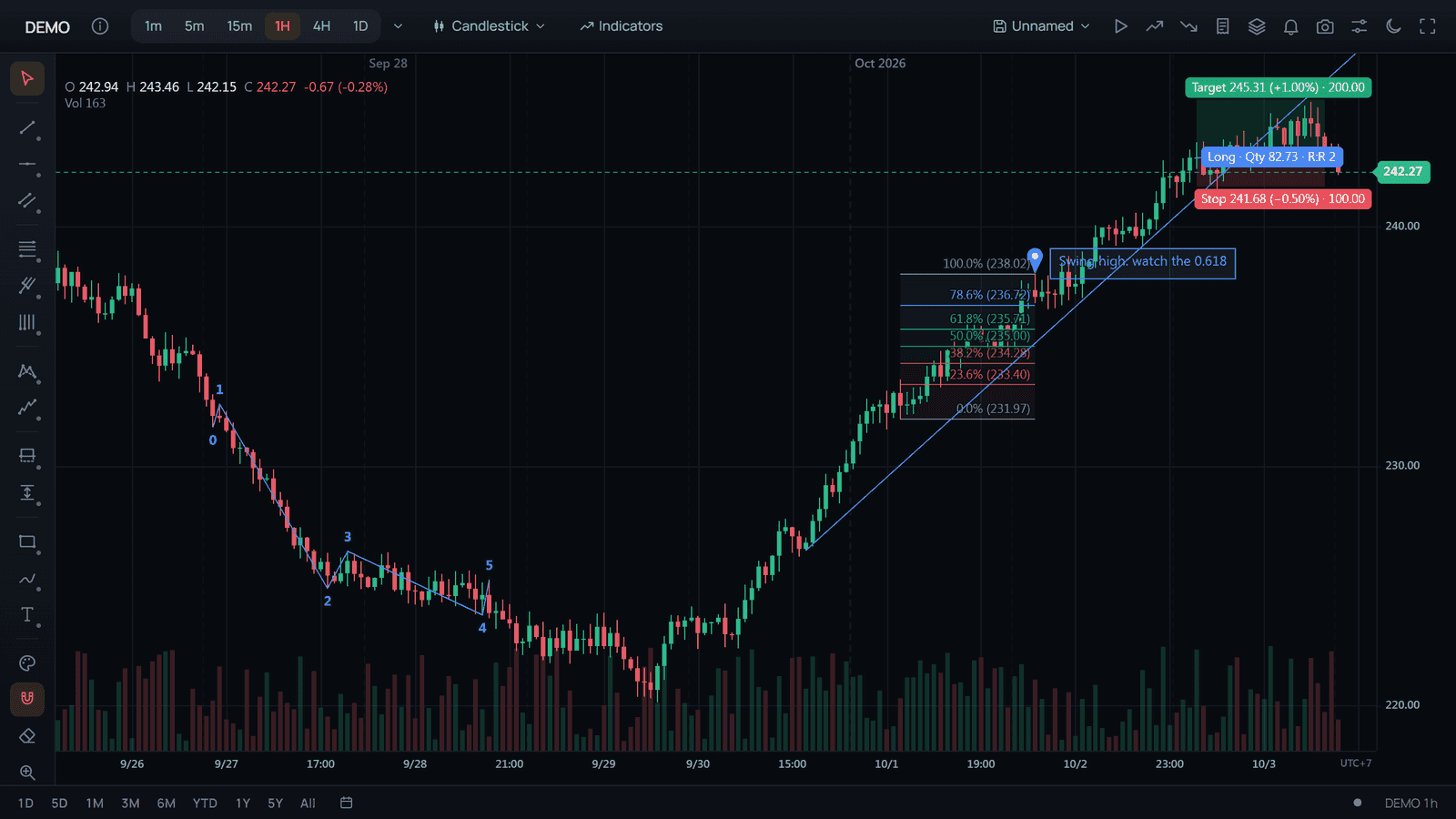This screenshot has height=819, width=1456.
Task: Open the Indicators menu
Action: click(x=622, y=26)
